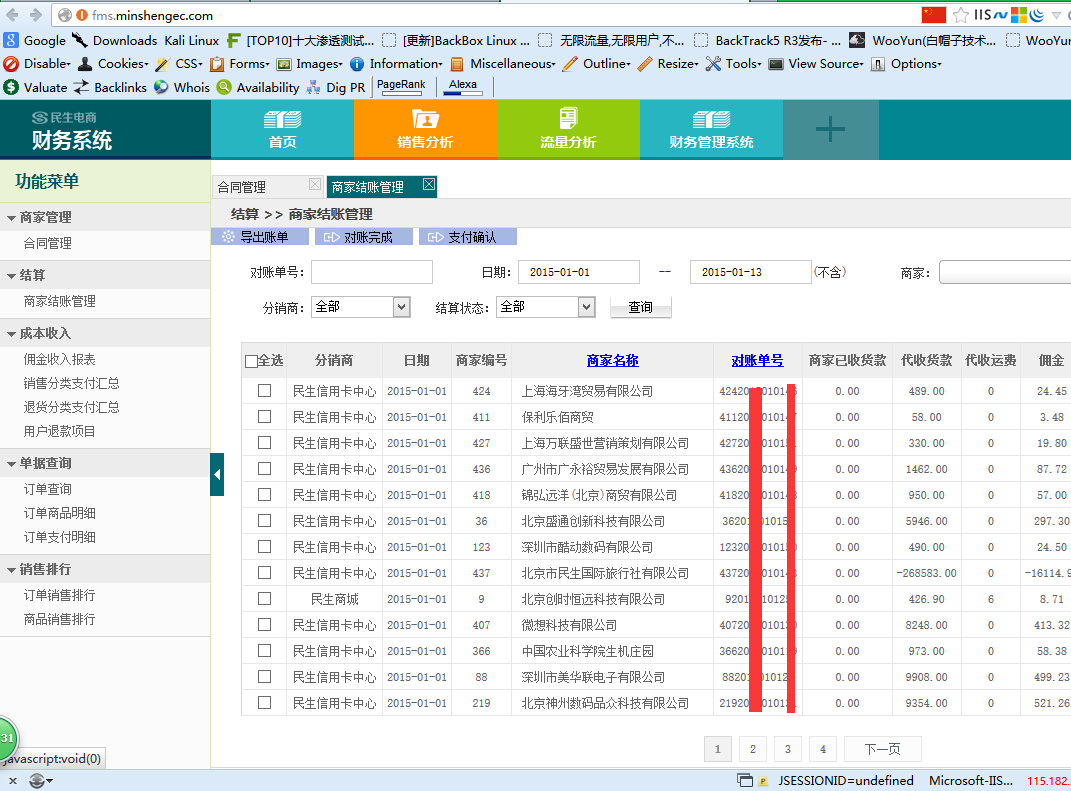Image resolution: width=1071 pixels, height=791 pixels.
Task: Open the Tools toolbar menu
Action: click(734, 64)
